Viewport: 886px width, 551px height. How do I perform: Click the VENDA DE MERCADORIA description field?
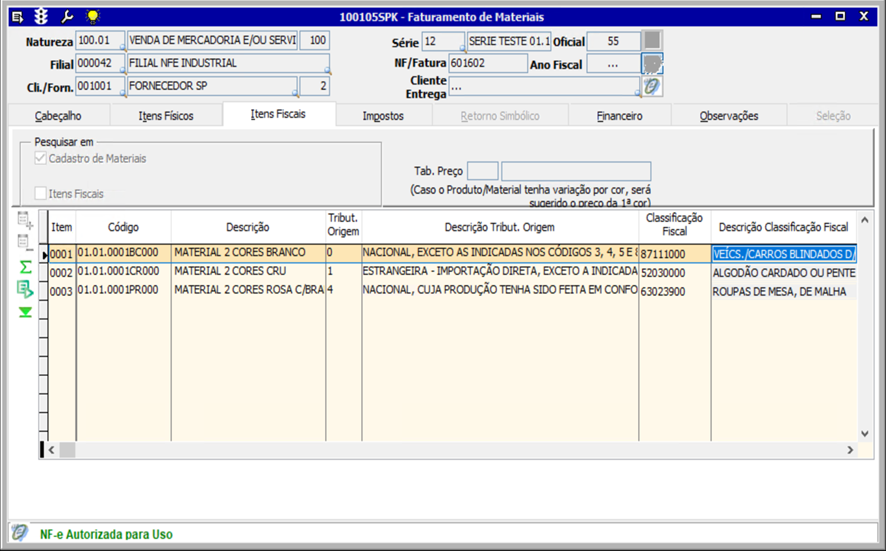click(x=212, y=41)
